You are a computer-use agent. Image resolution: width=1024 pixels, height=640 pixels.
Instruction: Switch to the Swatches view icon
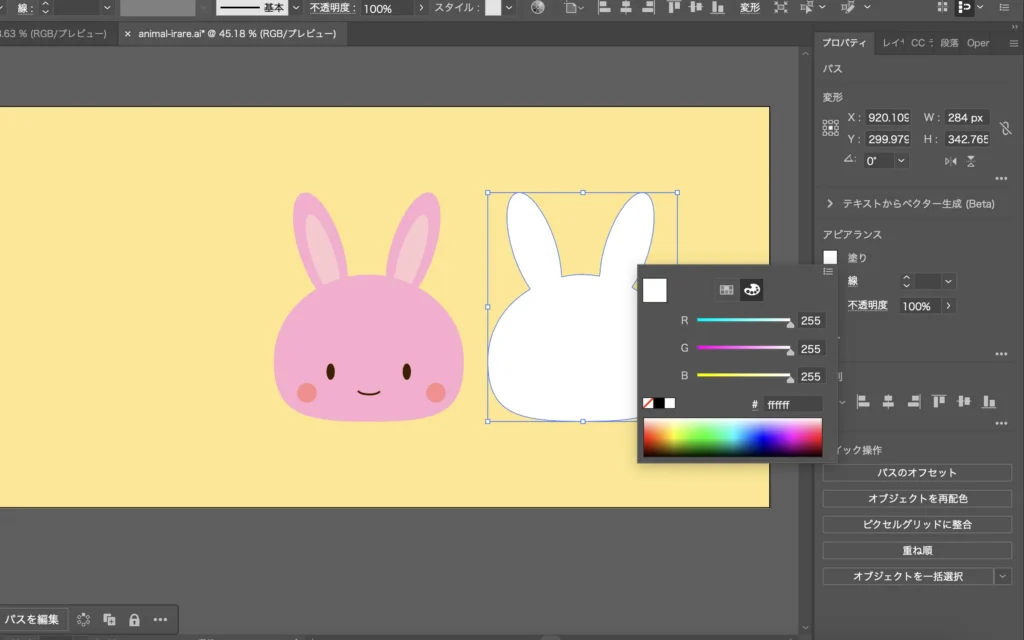pyautogui.click(x=727, y=290)
